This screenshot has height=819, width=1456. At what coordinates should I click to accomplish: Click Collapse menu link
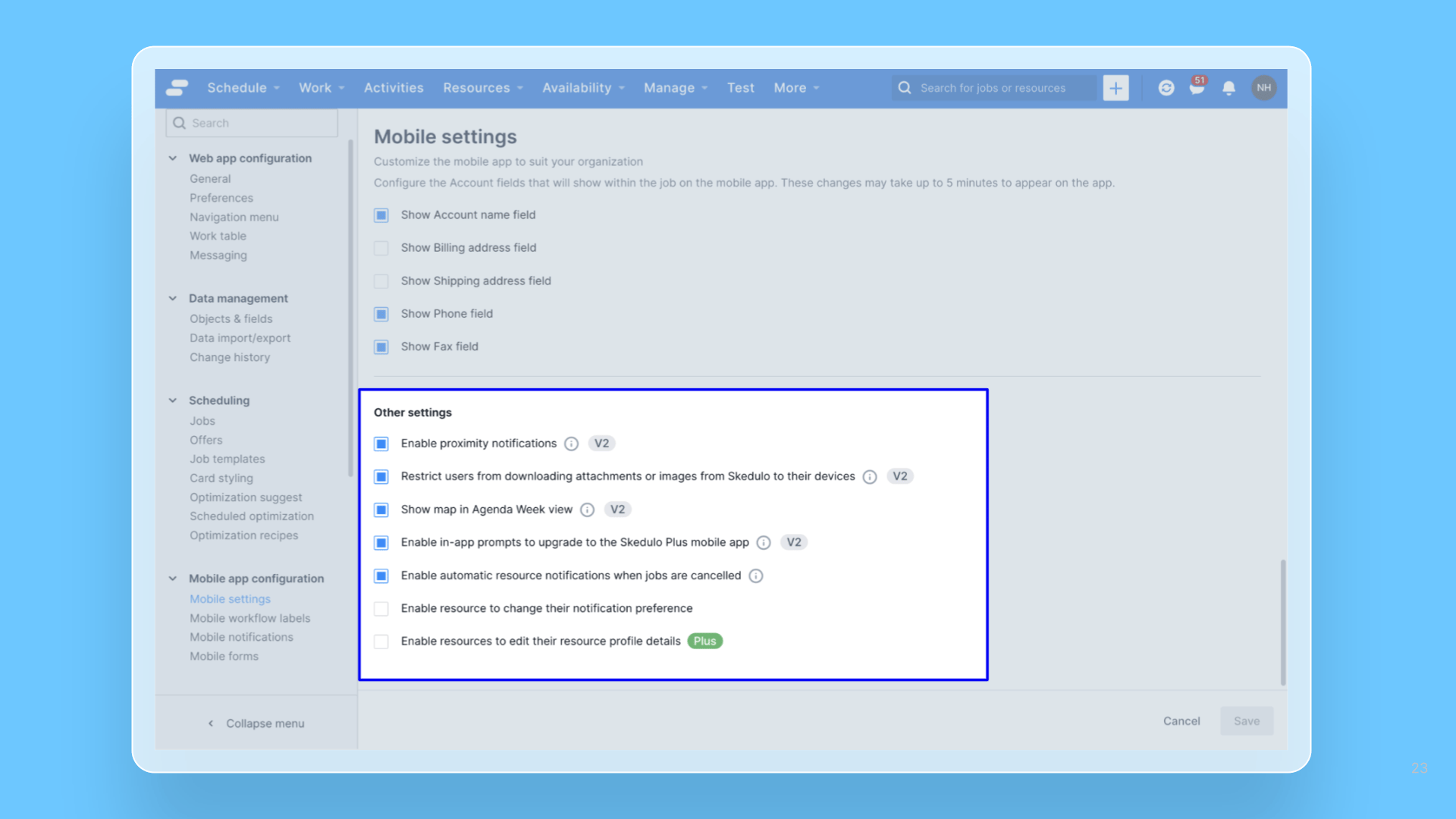tap(265, 723)
